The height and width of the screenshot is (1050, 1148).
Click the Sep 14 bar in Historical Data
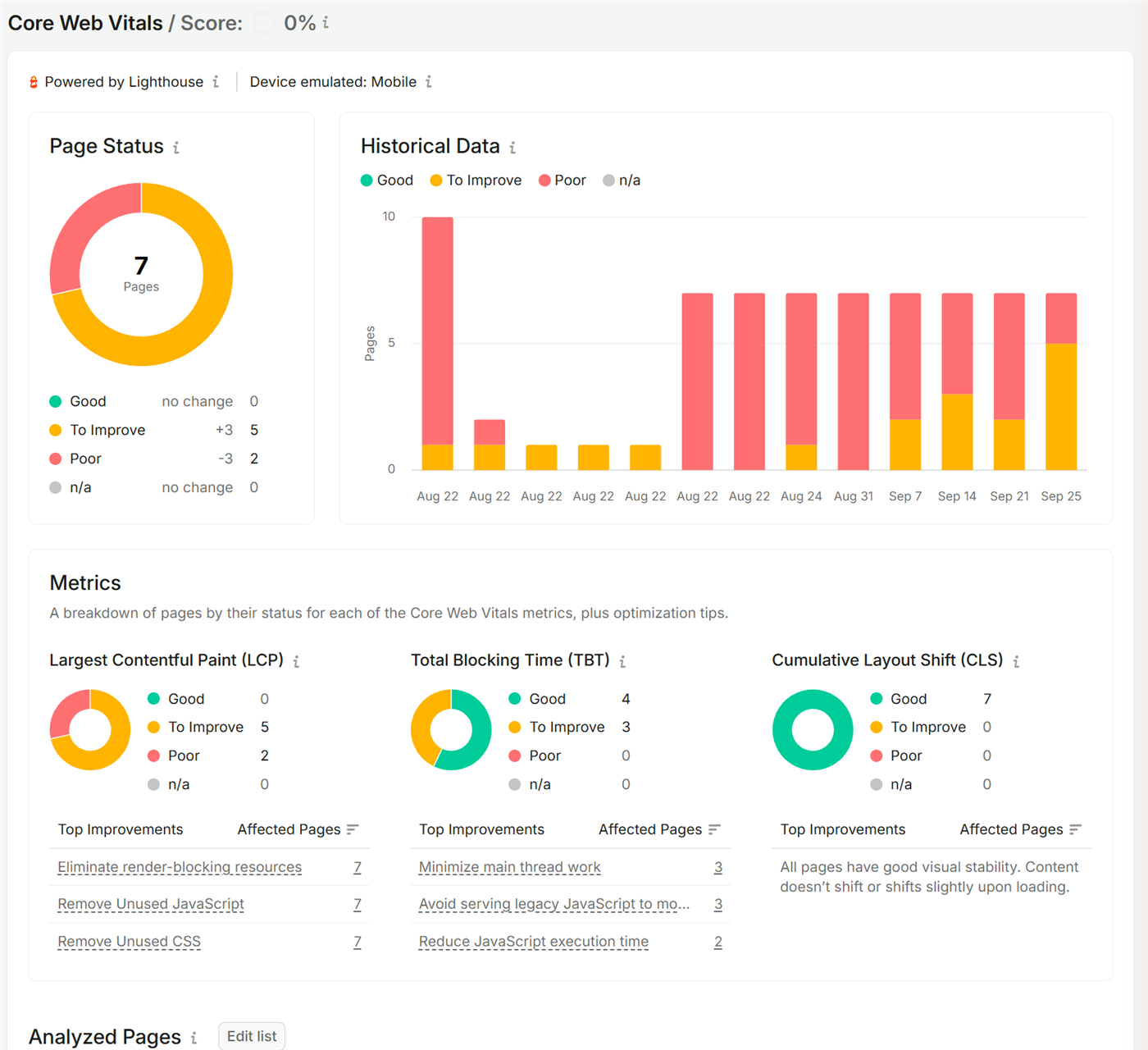coord(957,381)
